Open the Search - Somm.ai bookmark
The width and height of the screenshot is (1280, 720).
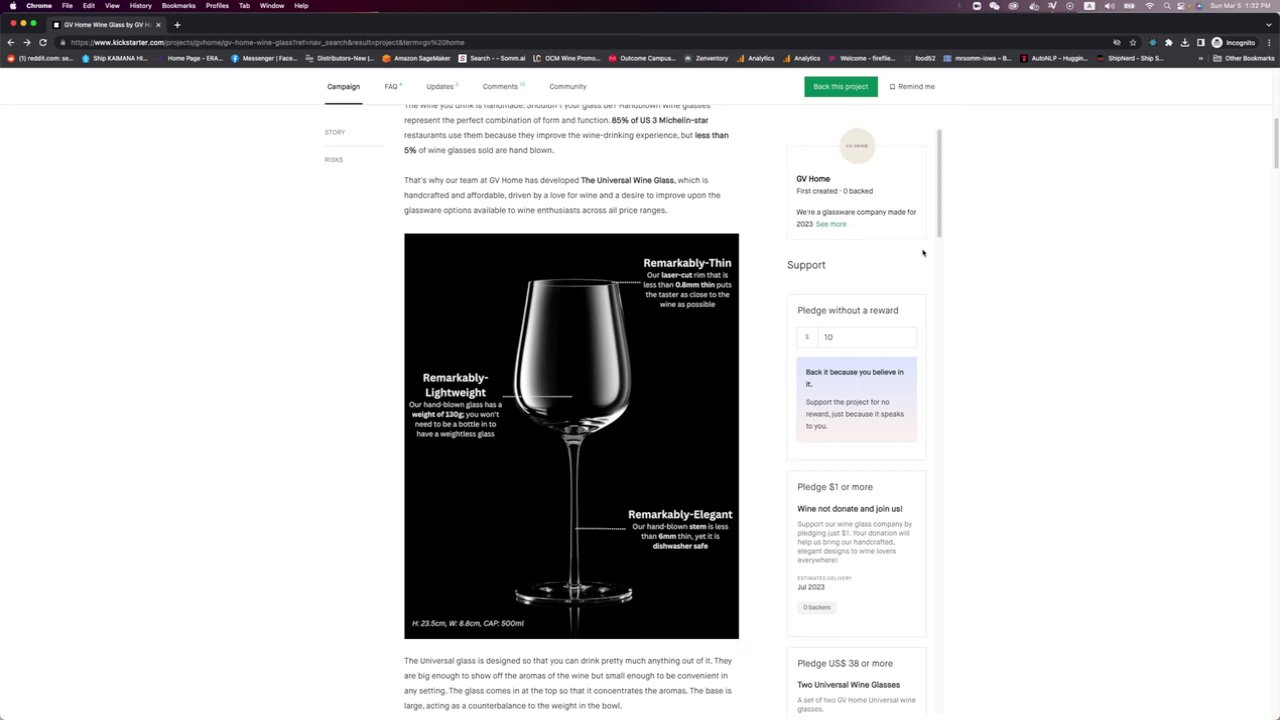click(491, 58)
